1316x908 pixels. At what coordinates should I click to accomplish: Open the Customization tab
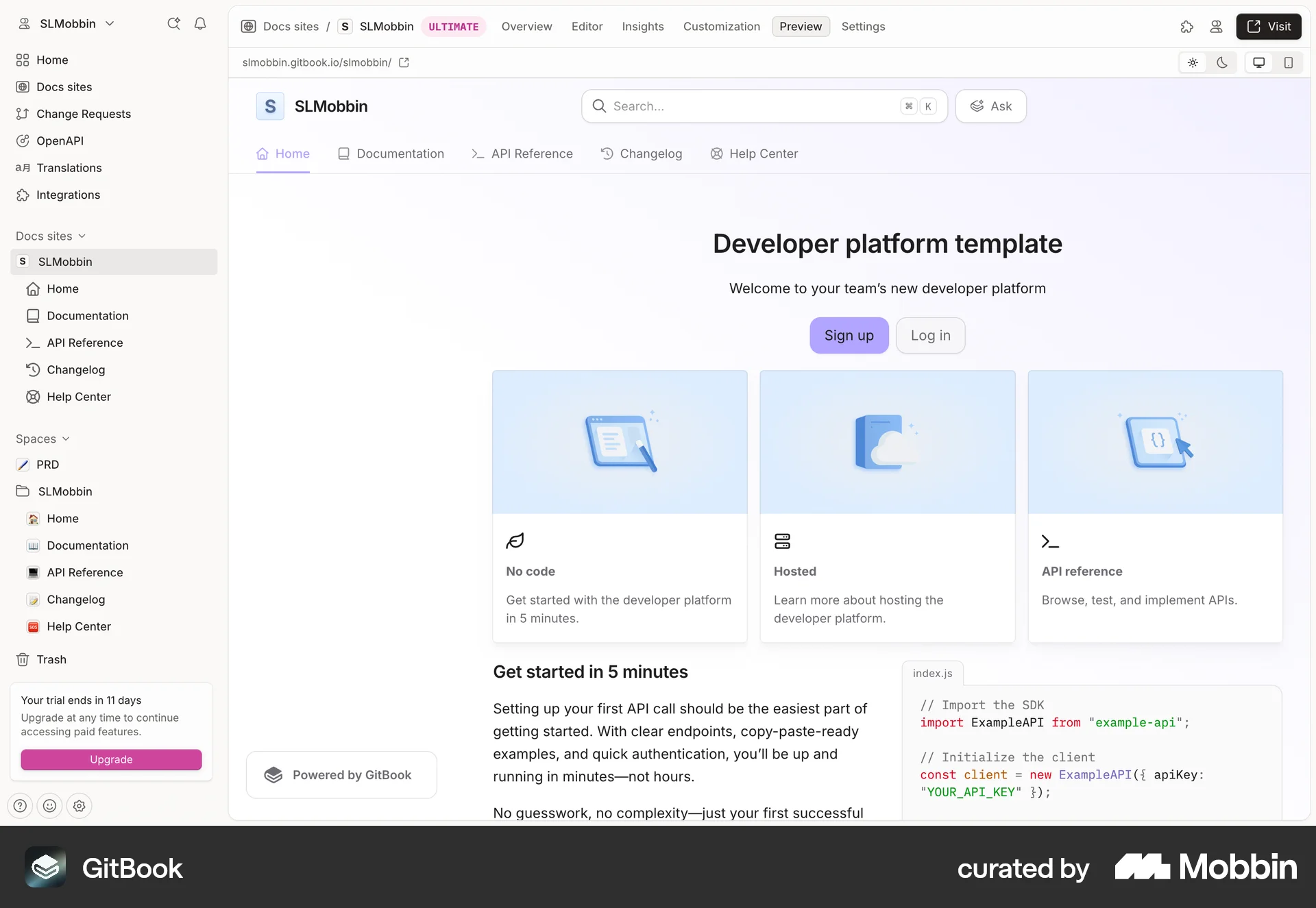click(722, 27)
